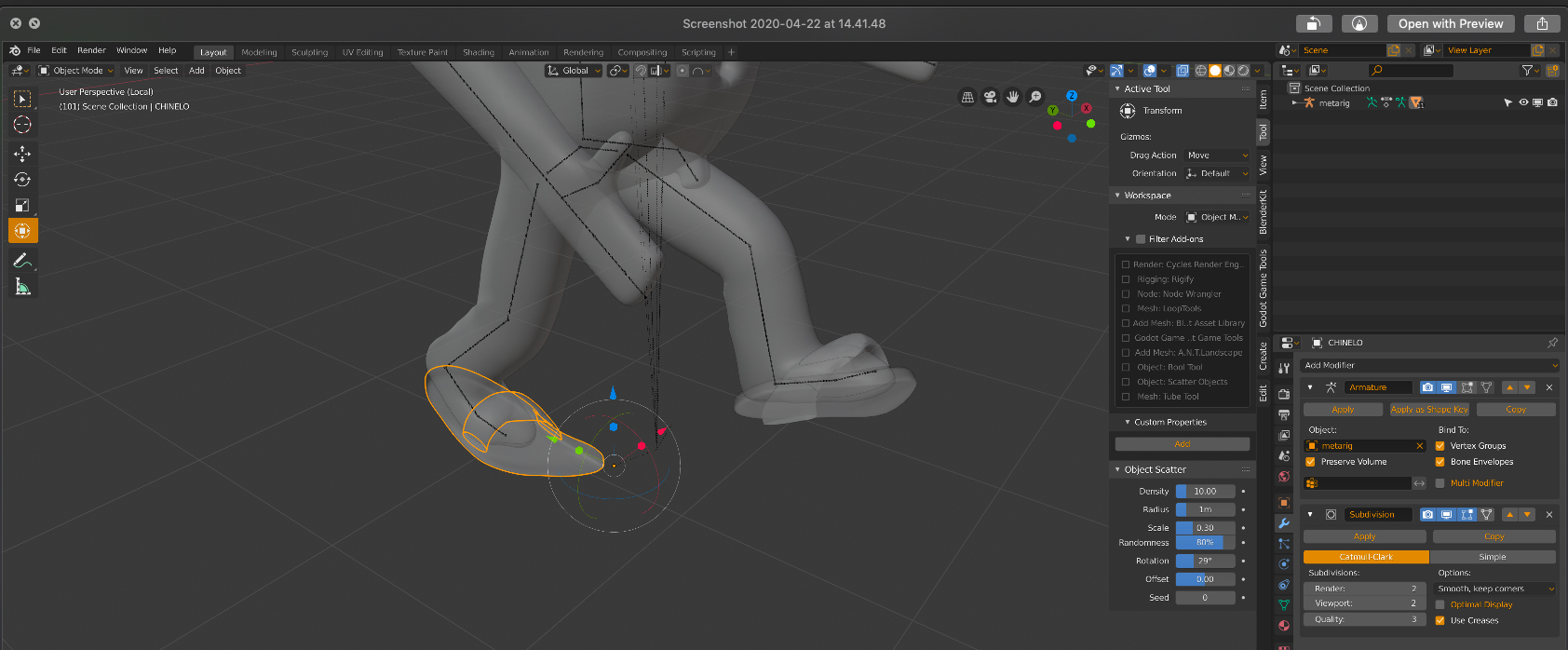Screen dimensions: 1568x650
Task: Open the Material properties tab
Action: (x=1284, y=626)
